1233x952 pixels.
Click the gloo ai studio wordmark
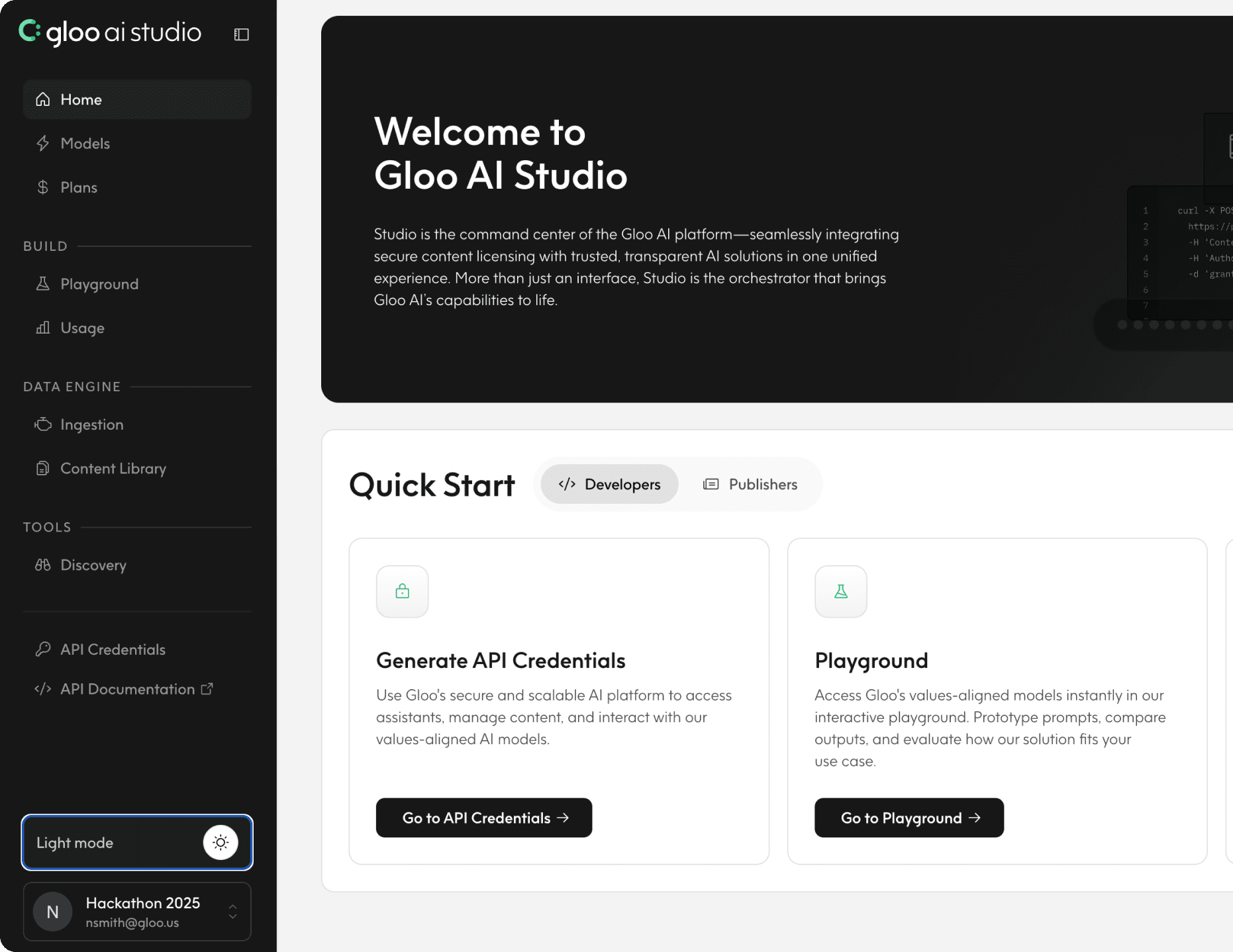124,32
